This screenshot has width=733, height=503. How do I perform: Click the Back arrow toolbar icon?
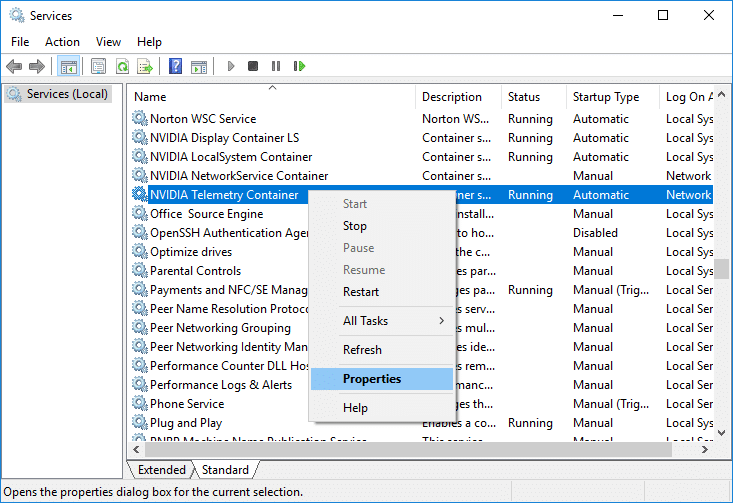[14, 67]
